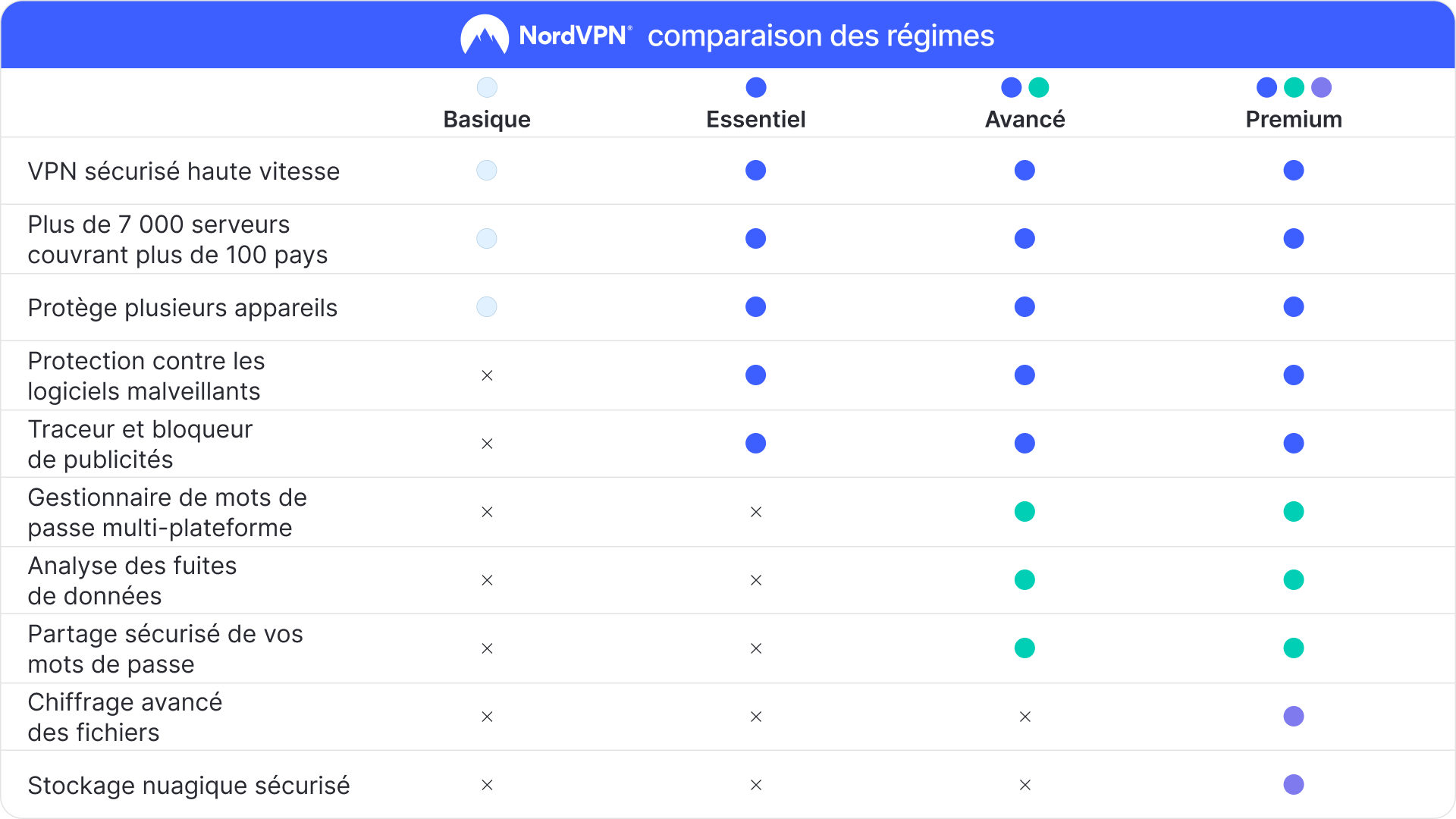
Task: Click Avancé's green dot for Partage sécurisé row
Action: [x=1025, y=648]
